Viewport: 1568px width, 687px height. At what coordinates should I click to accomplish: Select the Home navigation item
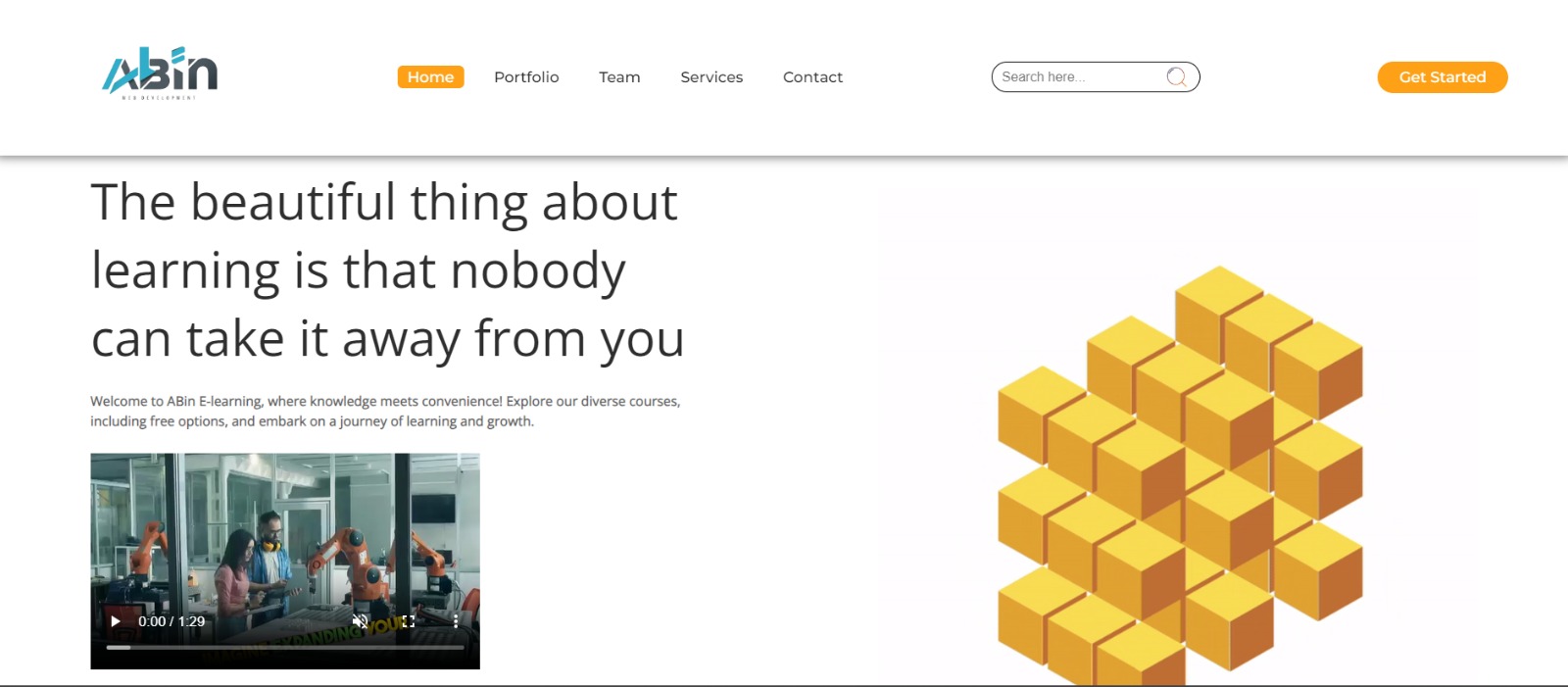430,77
